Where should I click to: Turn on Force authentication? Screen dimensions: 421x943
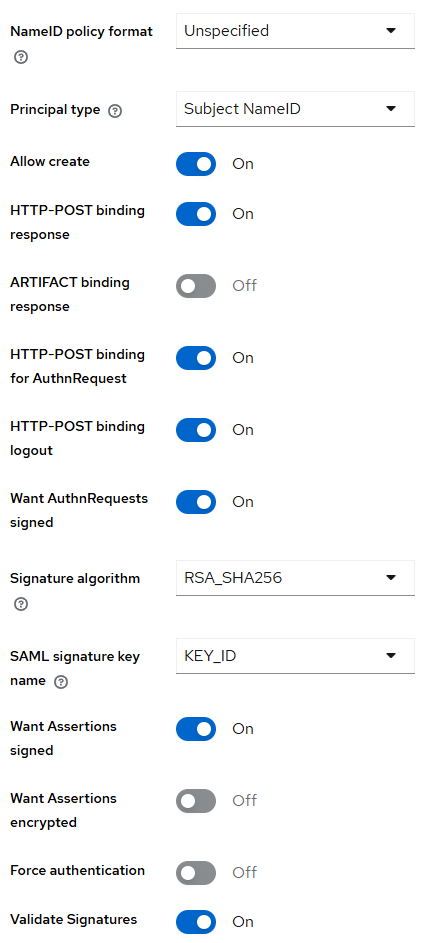click(x=196, y=873)
